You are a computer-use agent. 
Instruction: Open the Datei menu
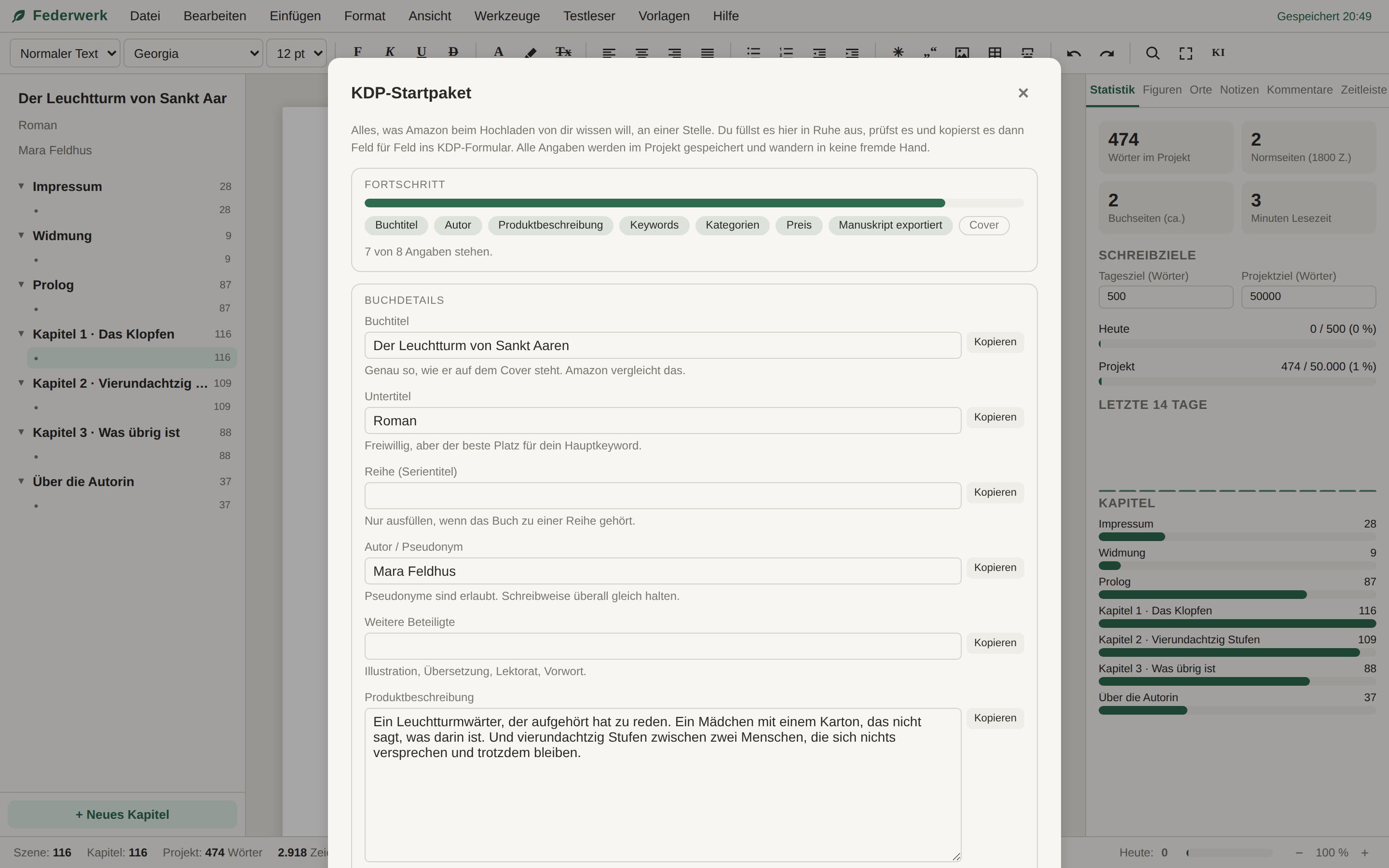(x=145, y=16)
